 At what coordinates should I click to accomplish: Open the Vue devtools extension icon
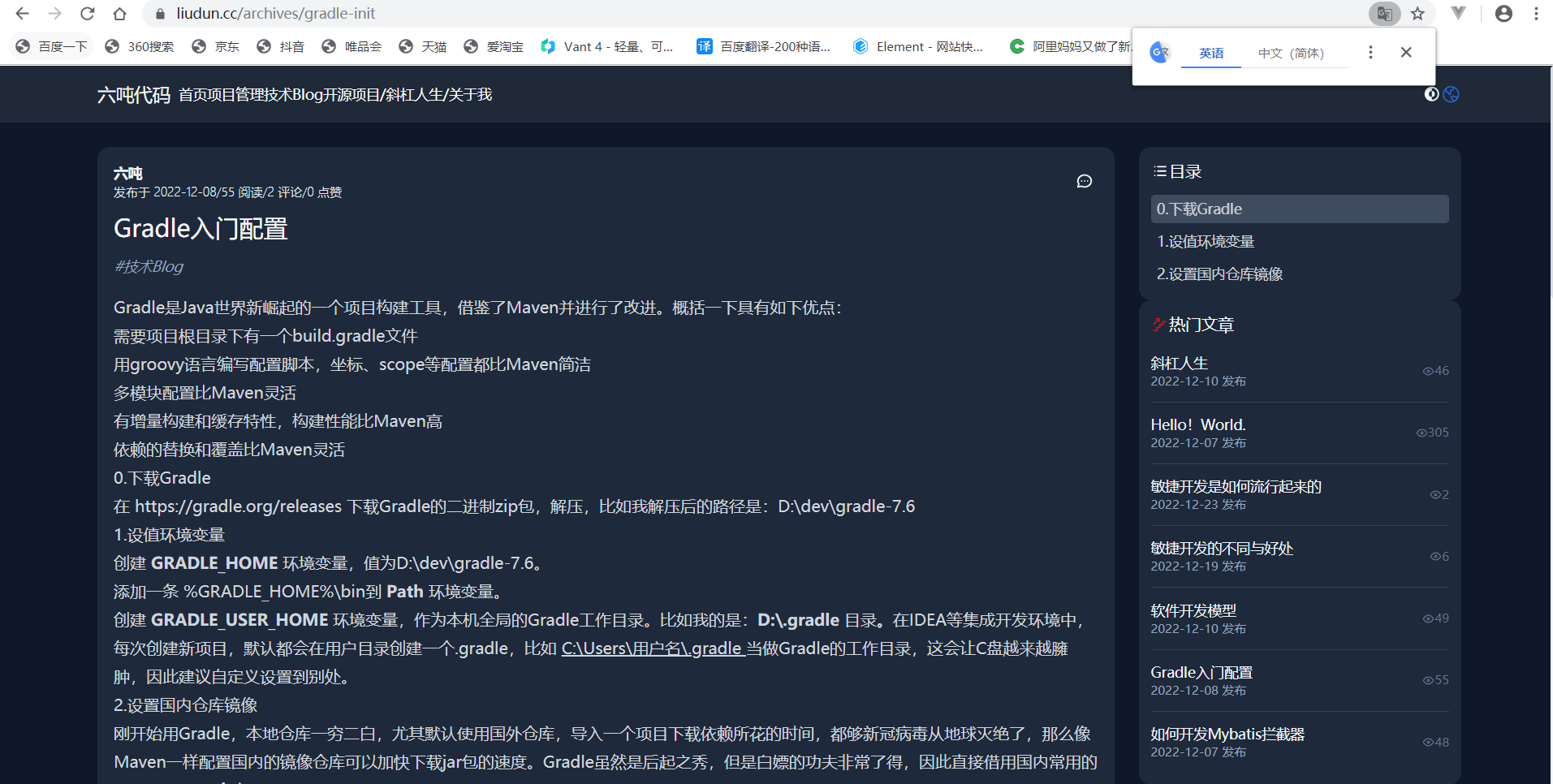[x=1459, y=13]
